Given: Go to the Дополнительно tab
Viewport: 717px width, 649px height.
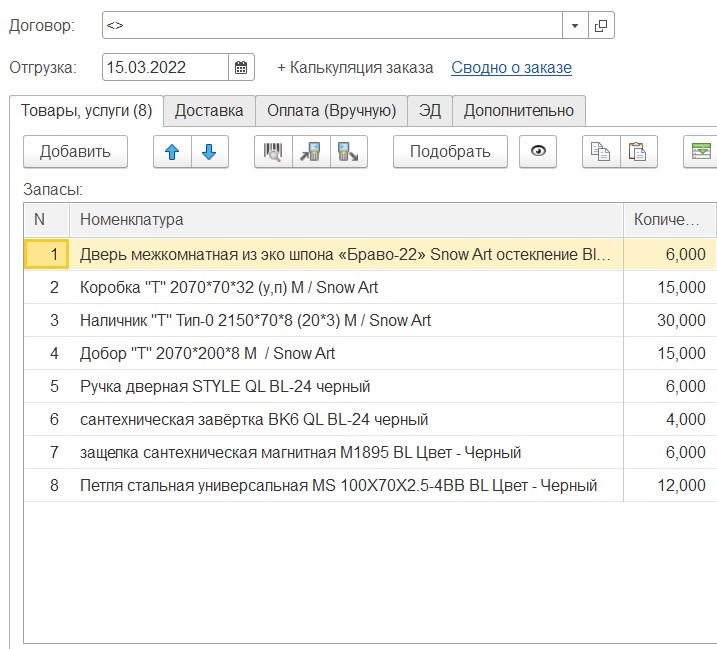Looking at the screenshot, I should (518, 110).
